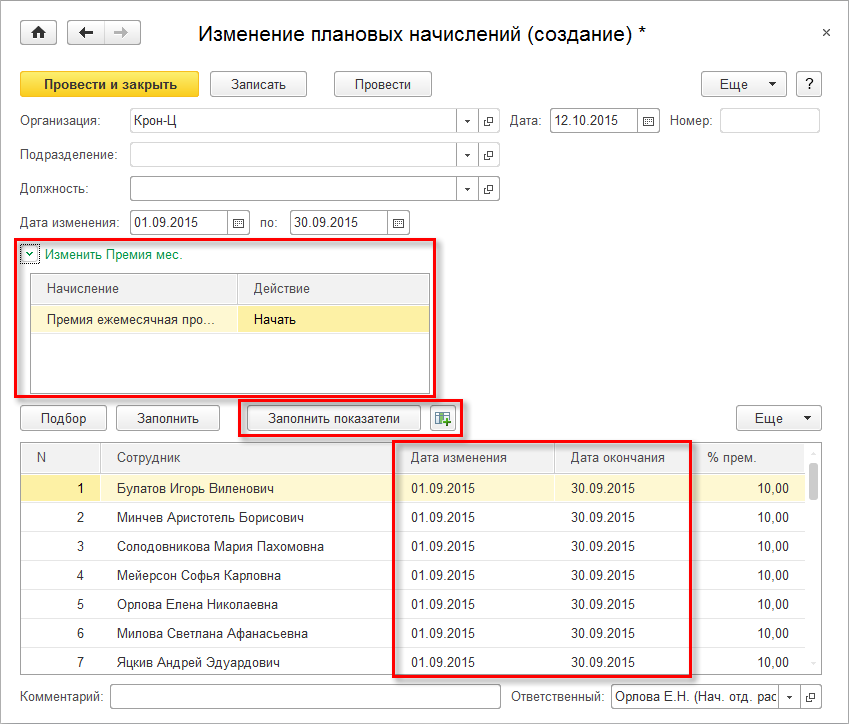Click the Начисление column header
This screenshot has height=724, width=849.
tap(134, 289)
